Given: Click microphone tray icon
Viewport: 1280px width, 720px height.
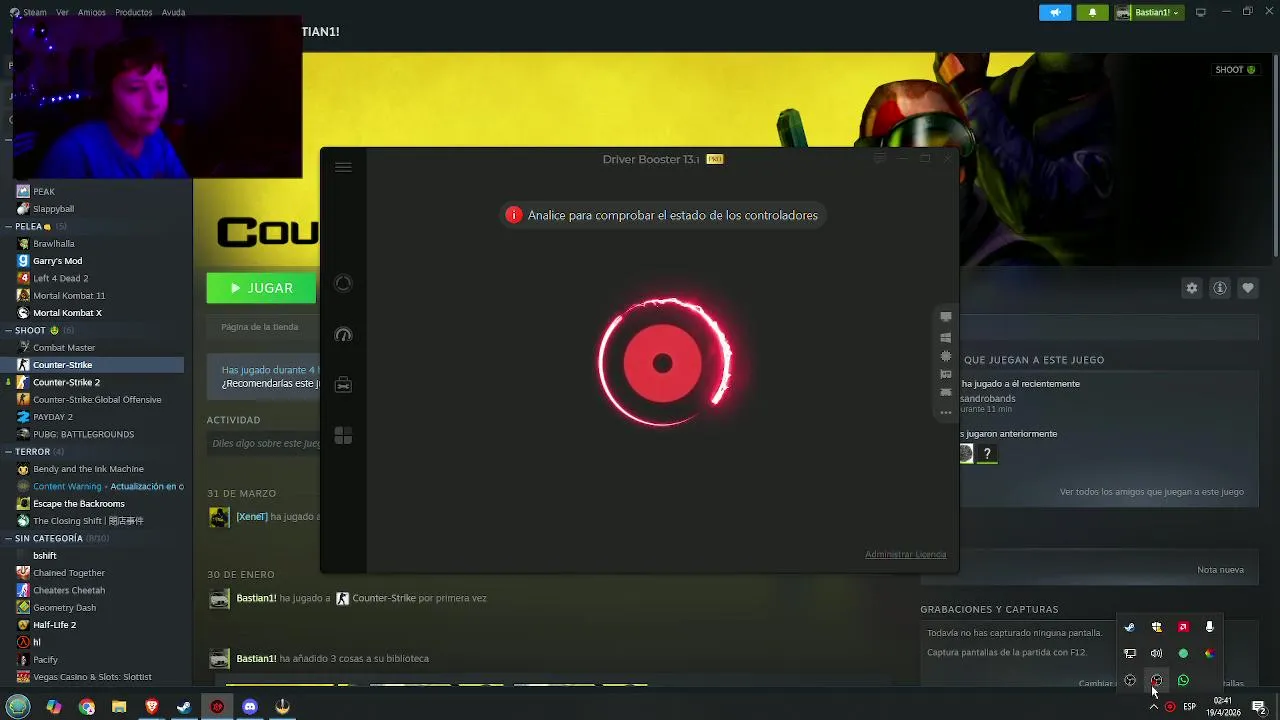Looking at the screenshot, I should tap(1209, 627).
